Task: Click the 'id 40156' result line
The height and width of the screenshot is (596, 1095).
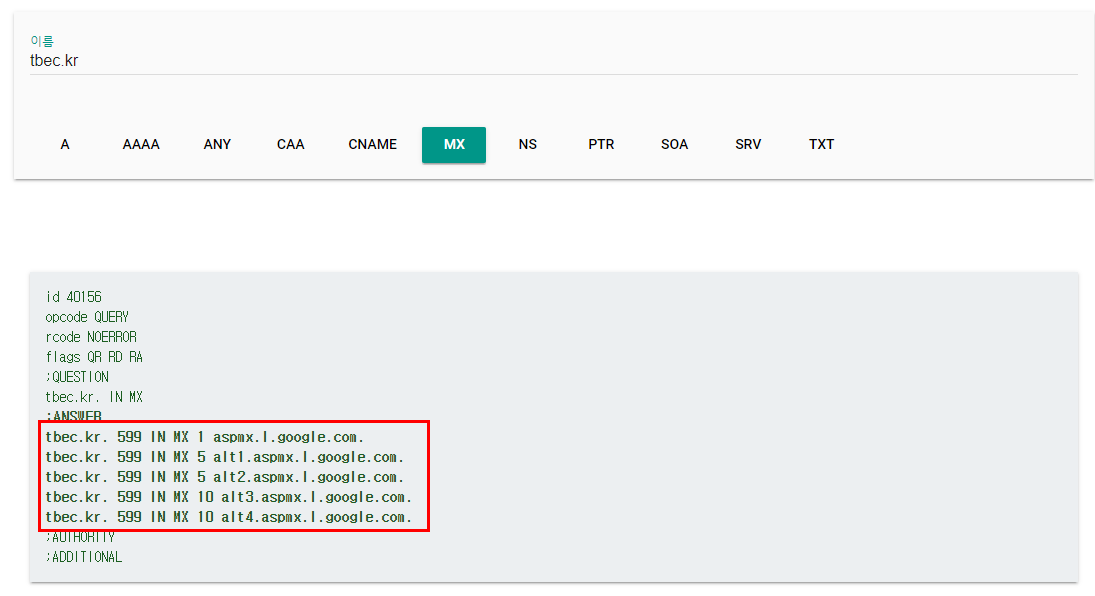Action: tap(73, 297)
